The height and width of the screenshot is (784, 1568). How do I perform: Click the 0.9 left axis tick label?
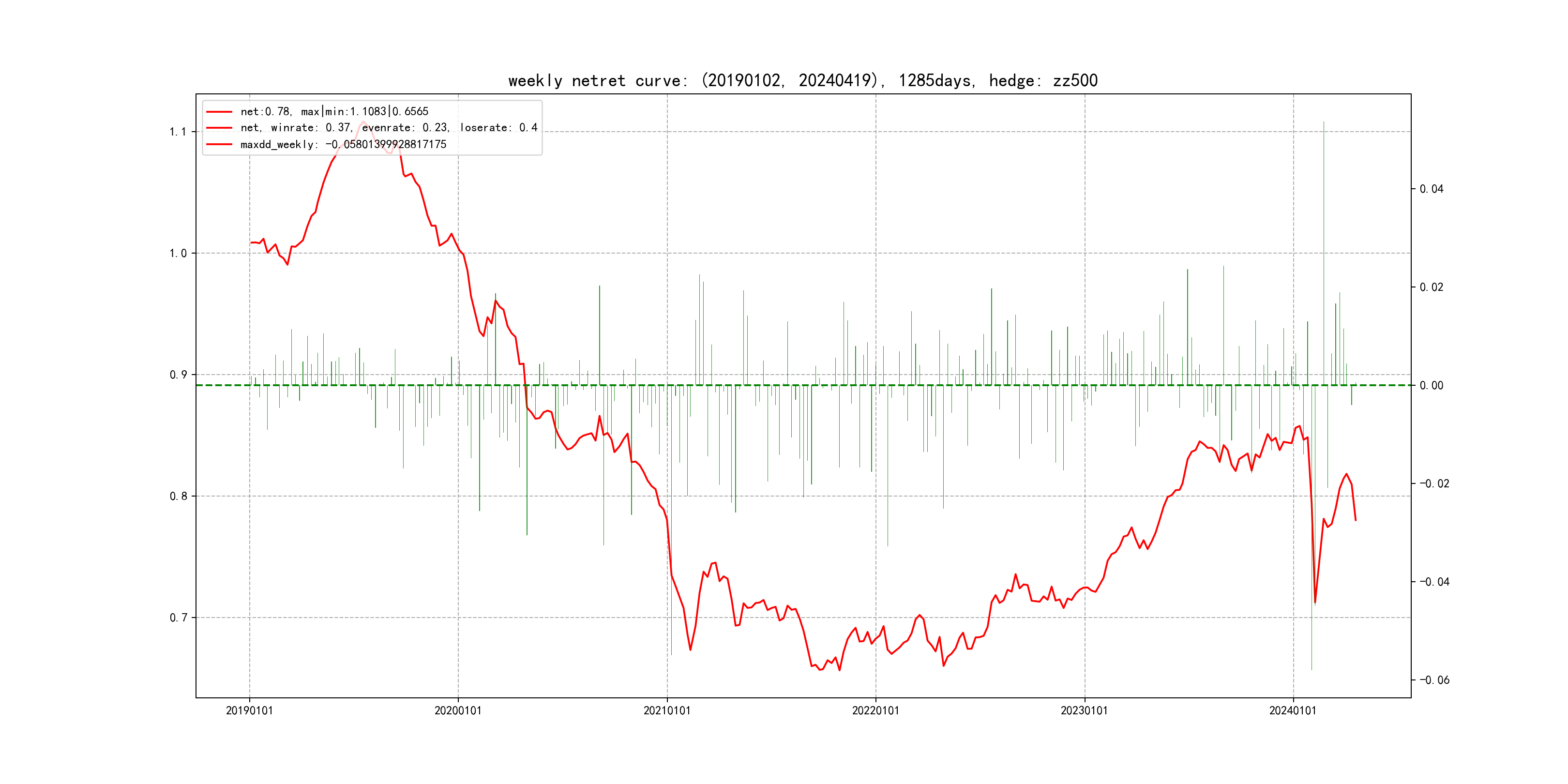(178, 375)
